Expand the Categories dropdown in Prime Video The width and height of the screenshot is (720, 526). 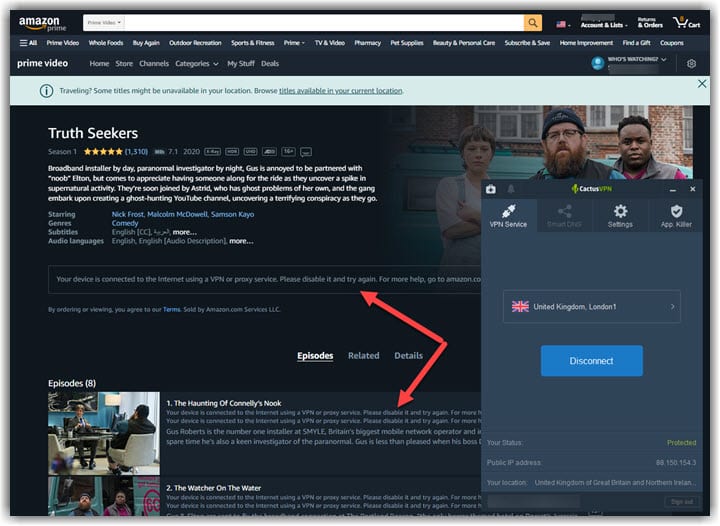pos(197,64)
